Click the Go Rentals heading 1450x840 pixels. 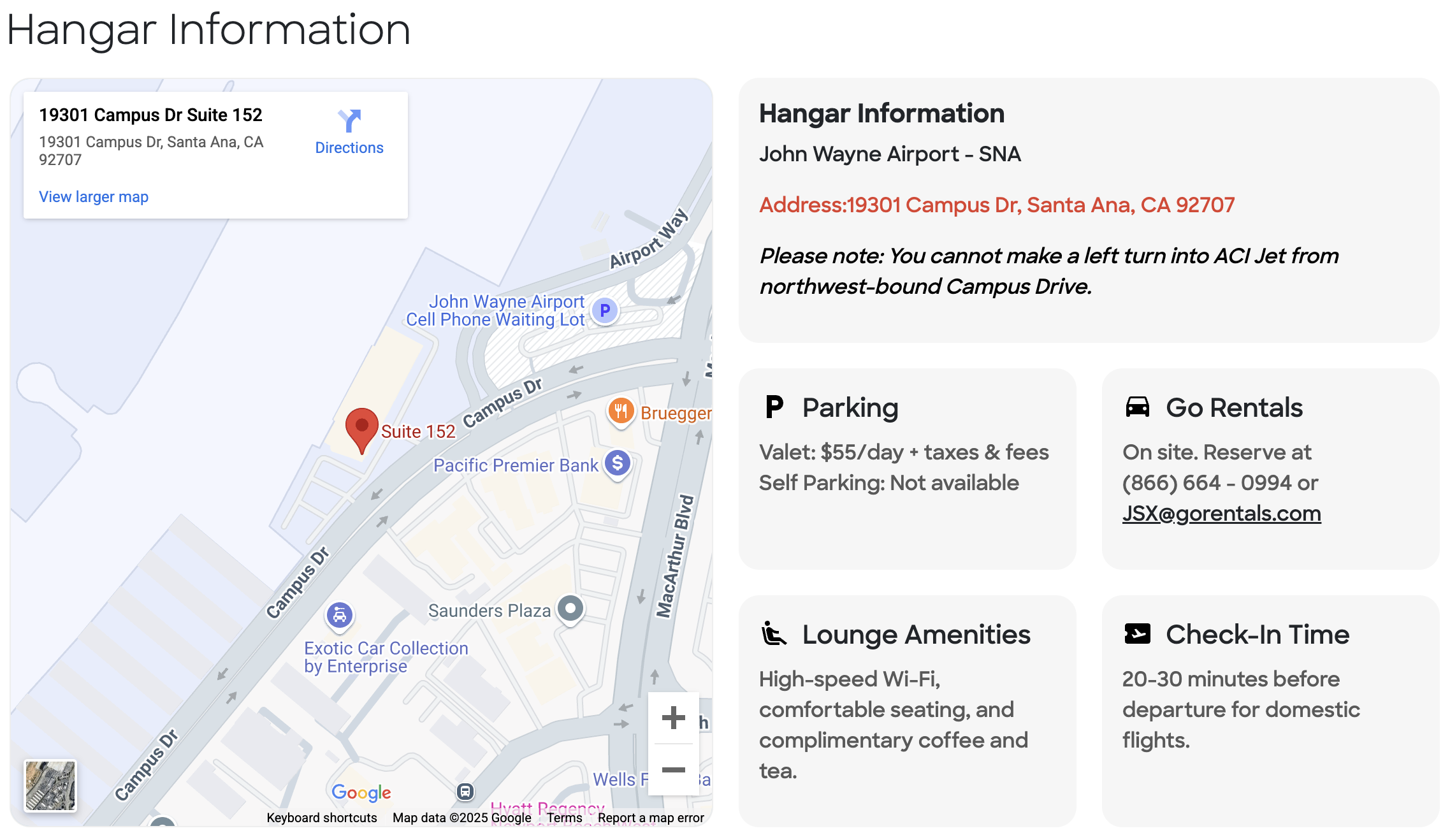[1234, 407]
